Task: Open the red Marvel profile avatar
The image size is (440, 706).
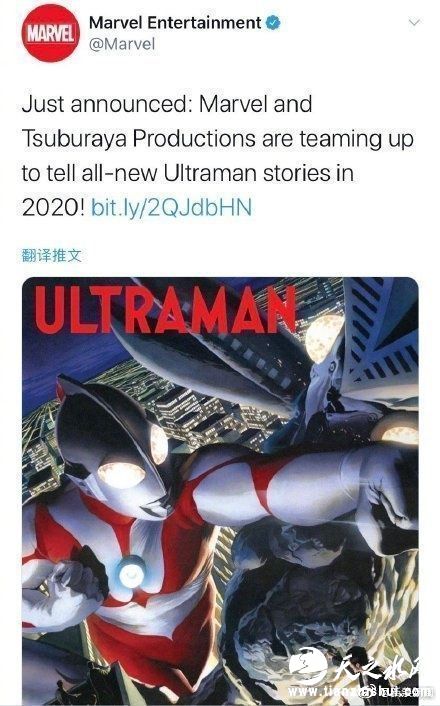Action: point(50,33)
